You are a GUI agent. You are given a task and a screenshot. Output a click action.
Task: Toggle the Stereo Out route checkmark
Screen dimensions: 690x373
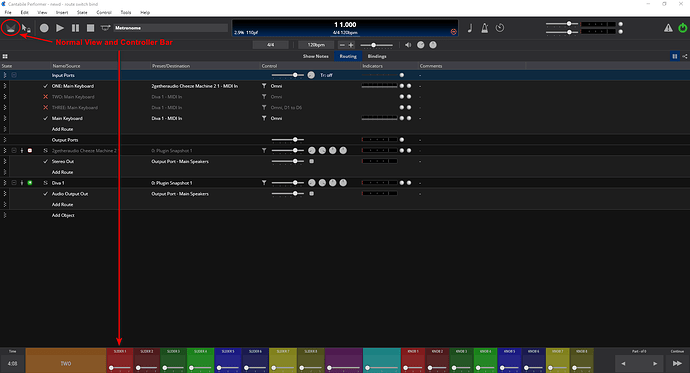tap(45, 161)
